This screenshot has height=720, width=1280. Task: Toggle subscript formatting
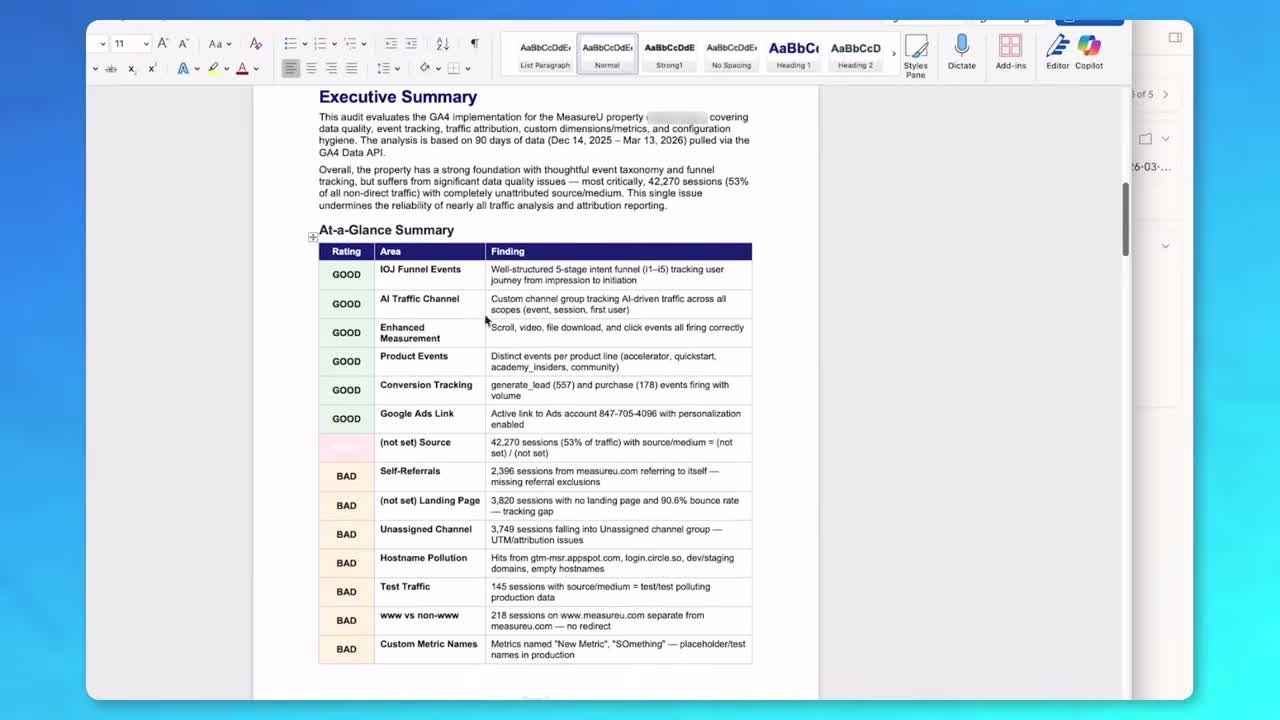tap(131, 68)
